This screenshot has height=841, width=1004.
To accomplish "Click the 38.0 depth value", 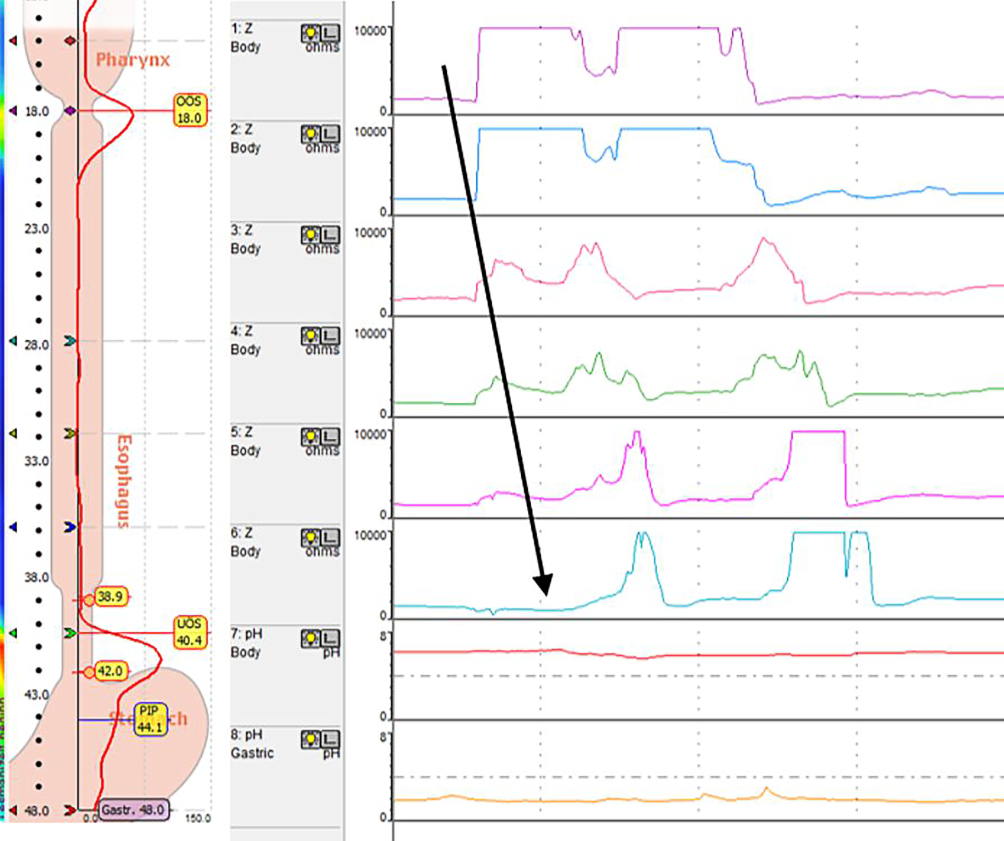I will (x=36, y=578).
